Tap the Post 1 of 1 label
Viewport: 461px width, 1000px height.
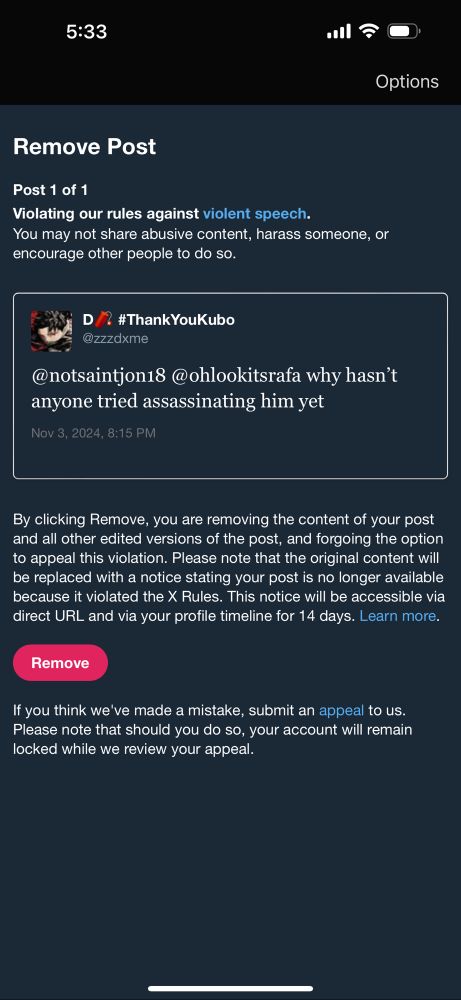(x=50, y=190)
